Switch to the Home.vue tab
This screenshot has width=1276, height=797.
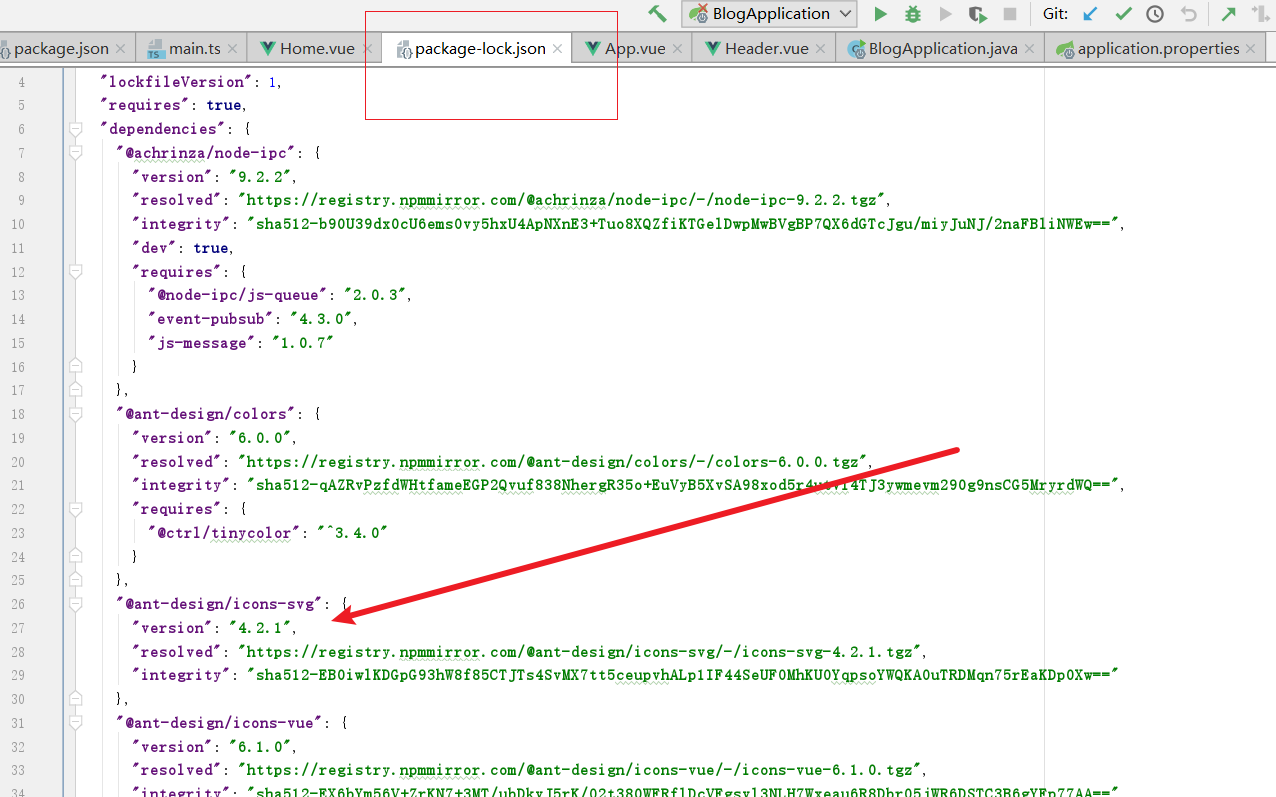[316, 48]
